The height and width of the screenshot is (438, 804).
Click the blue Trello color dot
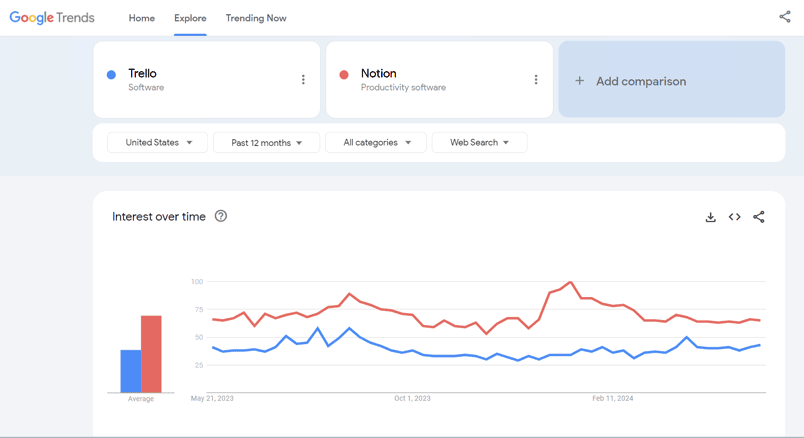[x=111, y=75]
